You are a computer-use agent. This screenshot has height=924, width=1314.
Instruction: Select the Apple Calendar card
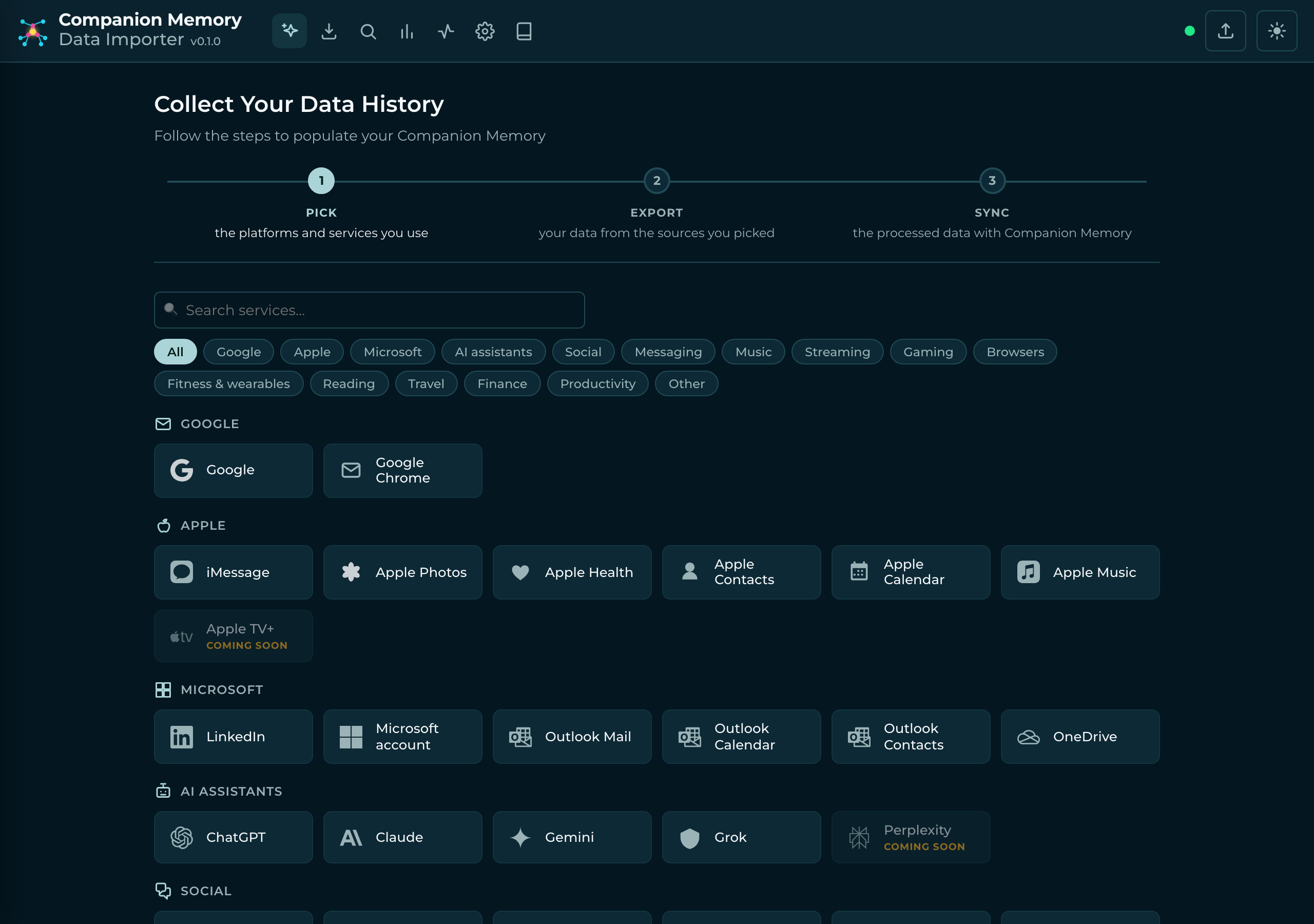point(911,572)
